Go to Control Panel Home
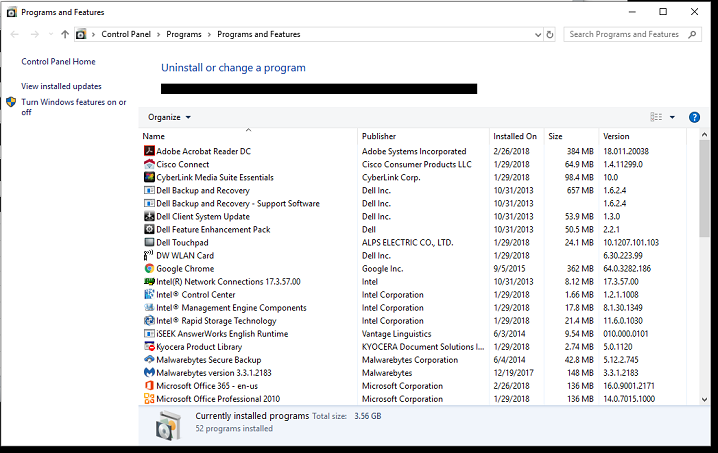Viewport: 718px width, 453px height. pyautogui.click(x=58, y=61)
